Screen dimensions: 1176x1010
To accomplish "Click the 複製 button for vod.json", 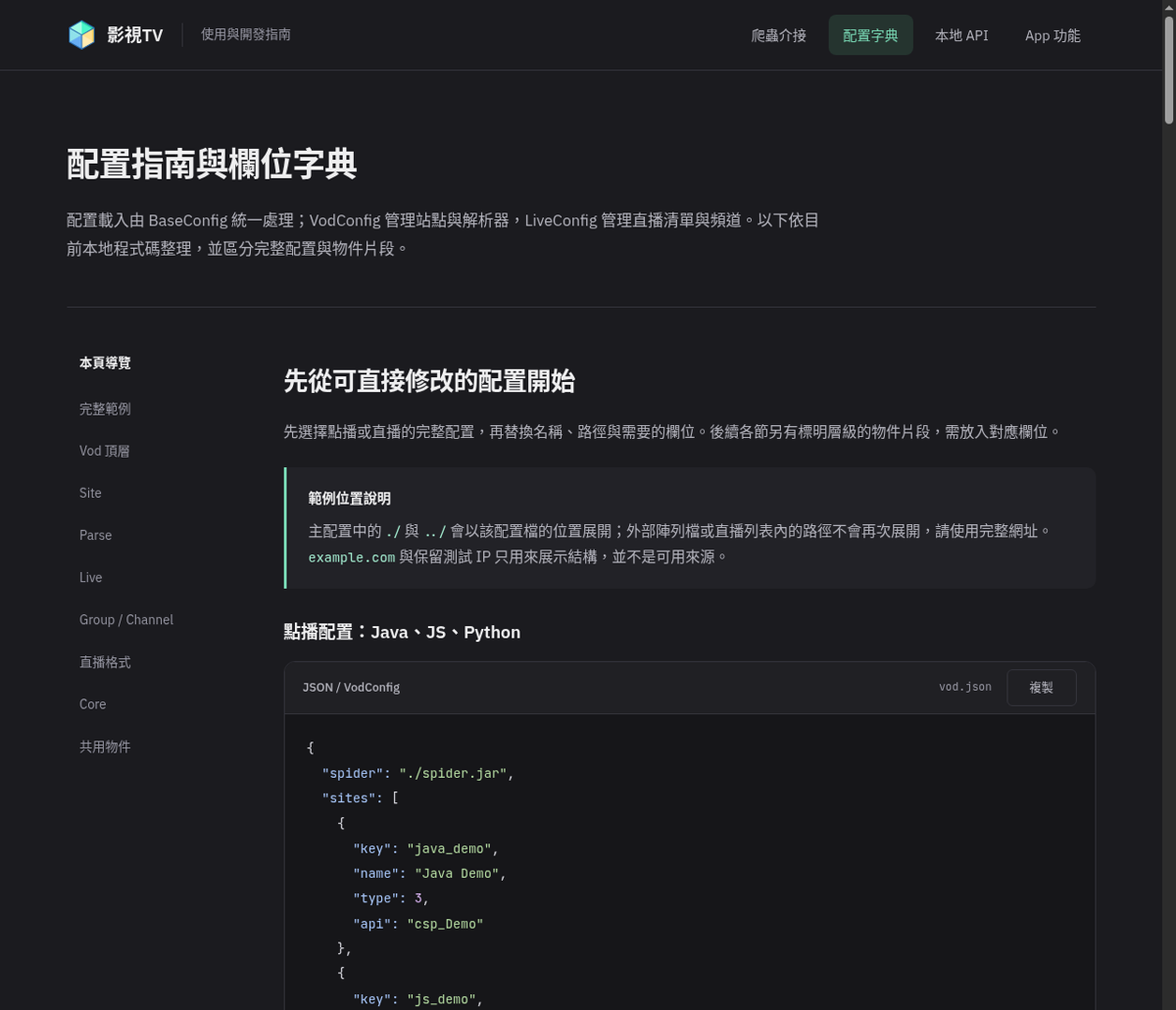I will (1041, 688).
